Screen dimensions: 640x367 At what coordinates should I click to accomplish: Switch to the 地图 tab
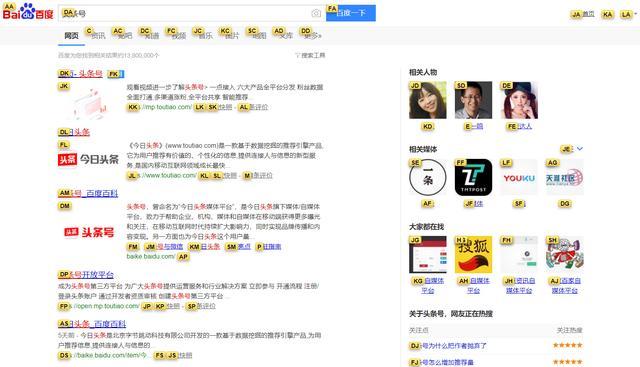[x=258, y=36]
